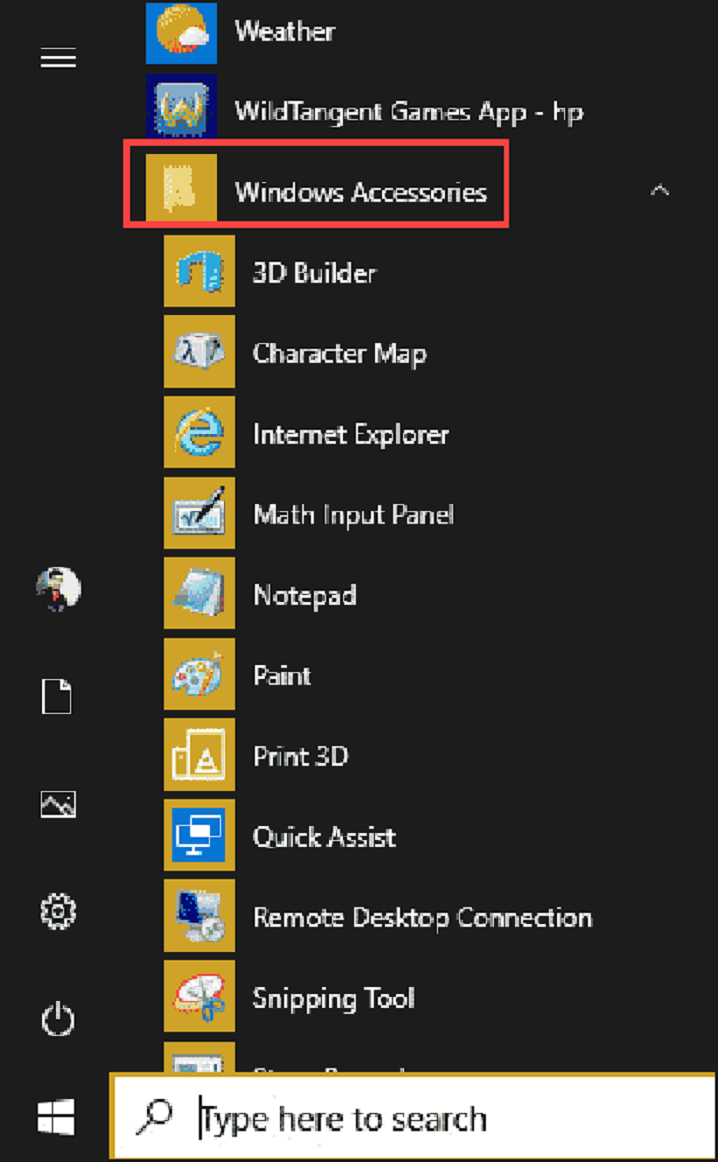718x1162 pixels.
Task: Click the Print 3D icon
Action: click(199, 754)
